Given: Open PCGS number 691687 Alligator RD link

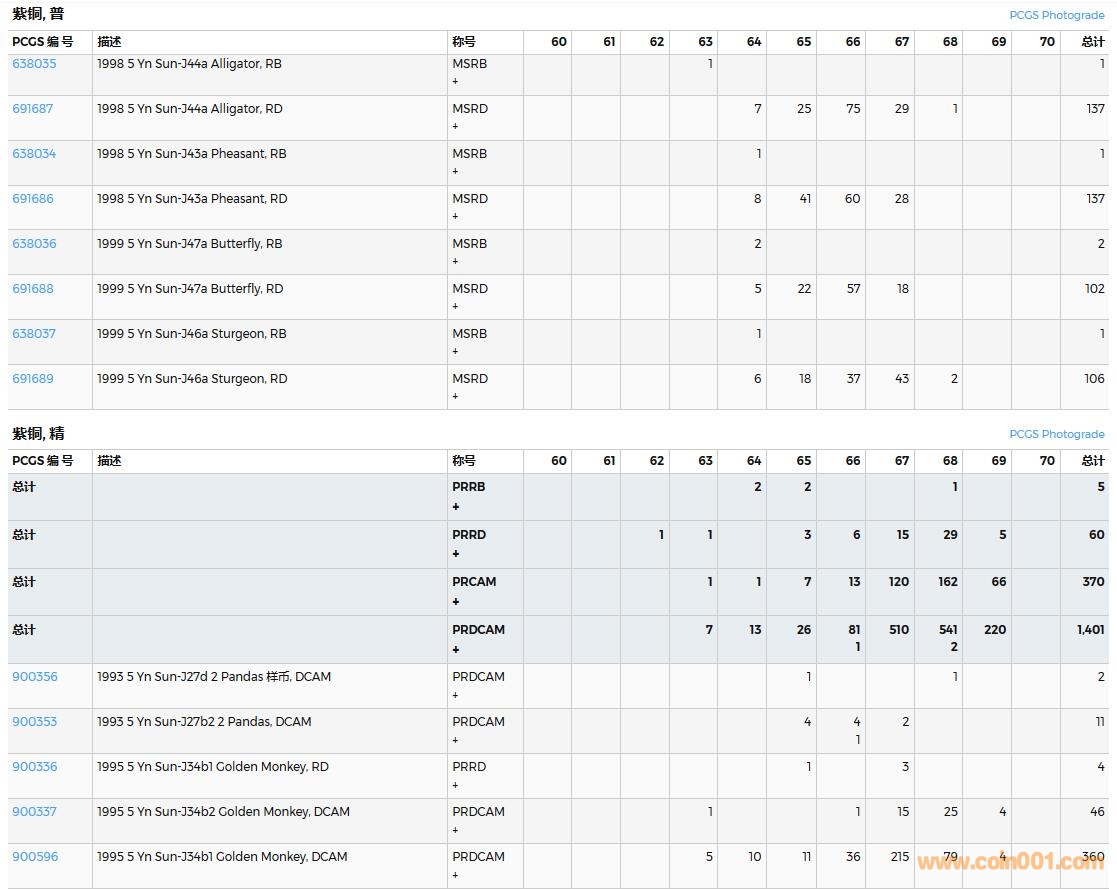Looking at the screenshot, I should click(x=32, y=108).
